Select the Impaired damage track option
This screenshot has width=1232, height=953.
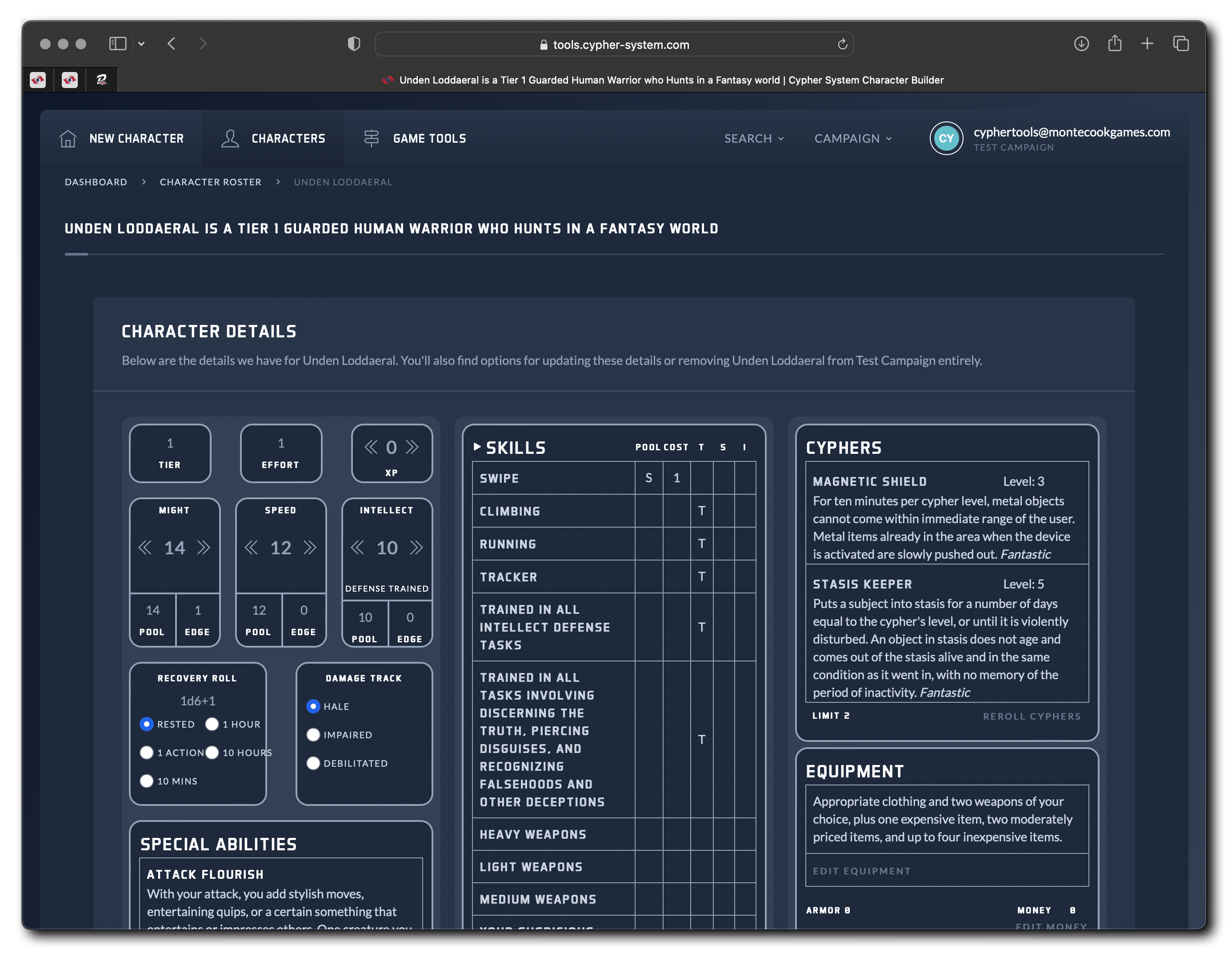point(313,735)
